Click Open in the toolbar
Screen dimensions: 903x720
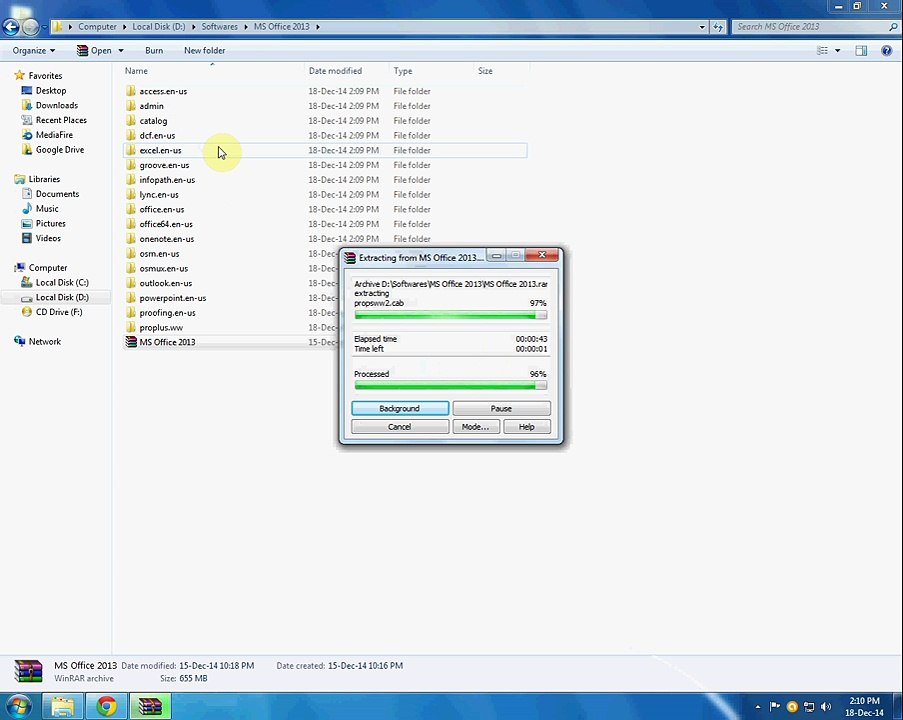[94, 51]
